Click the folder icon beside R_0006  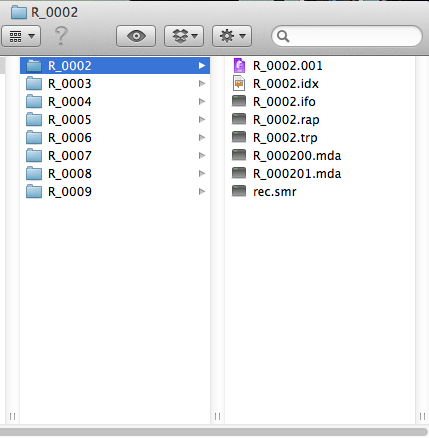(34, 138)
